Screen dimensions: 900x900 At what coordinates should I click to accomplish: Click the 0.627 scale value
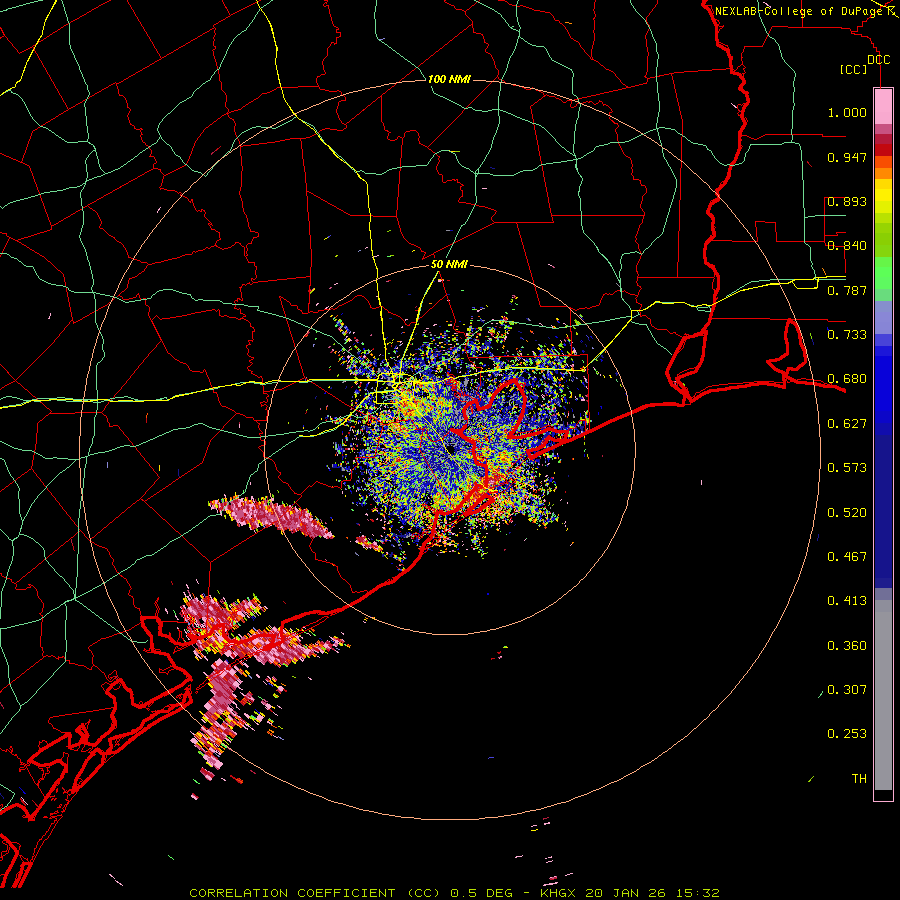(847, 424)
